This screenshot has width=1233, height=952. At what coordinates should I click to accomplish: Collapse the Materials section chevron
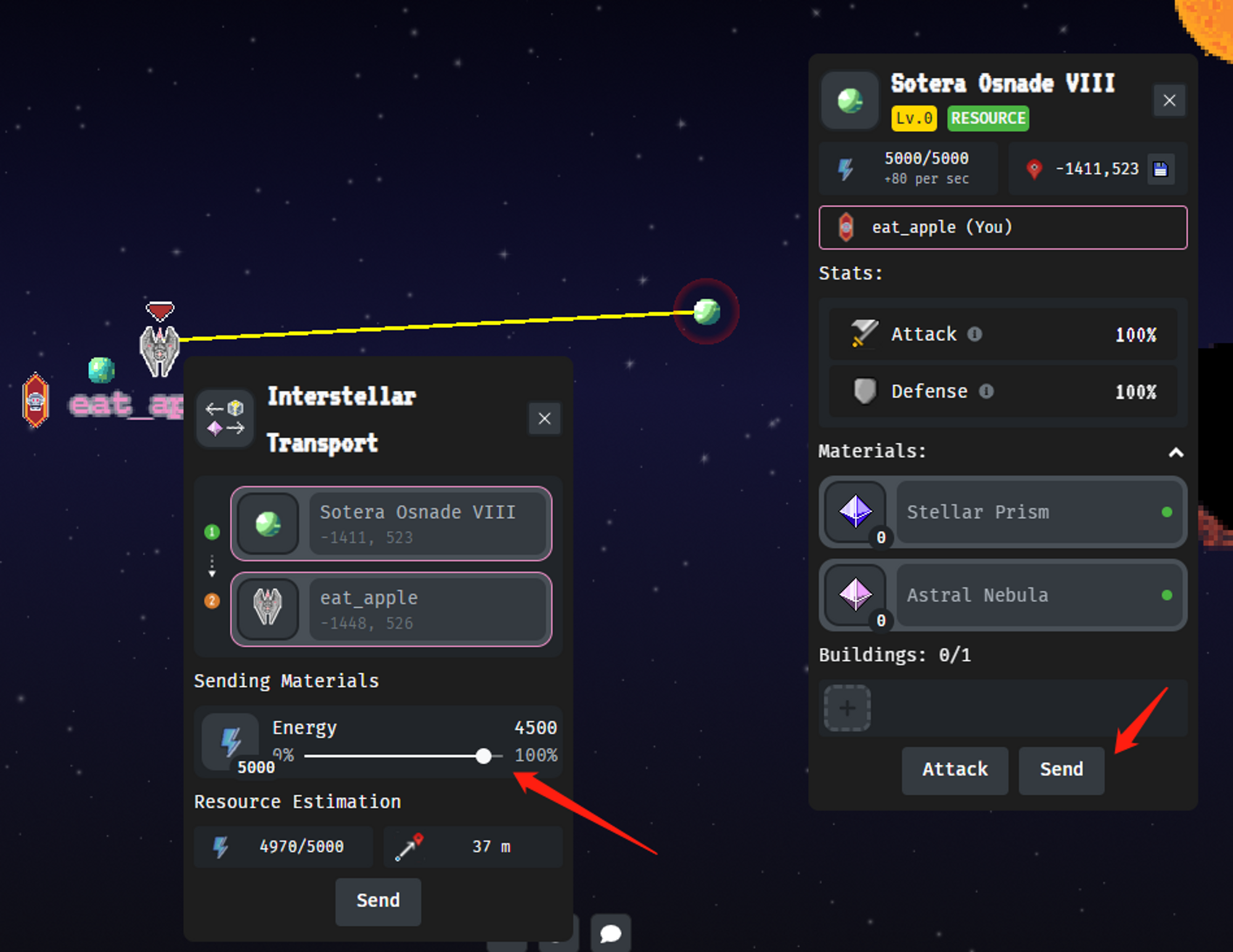(x=1176, y=453)
